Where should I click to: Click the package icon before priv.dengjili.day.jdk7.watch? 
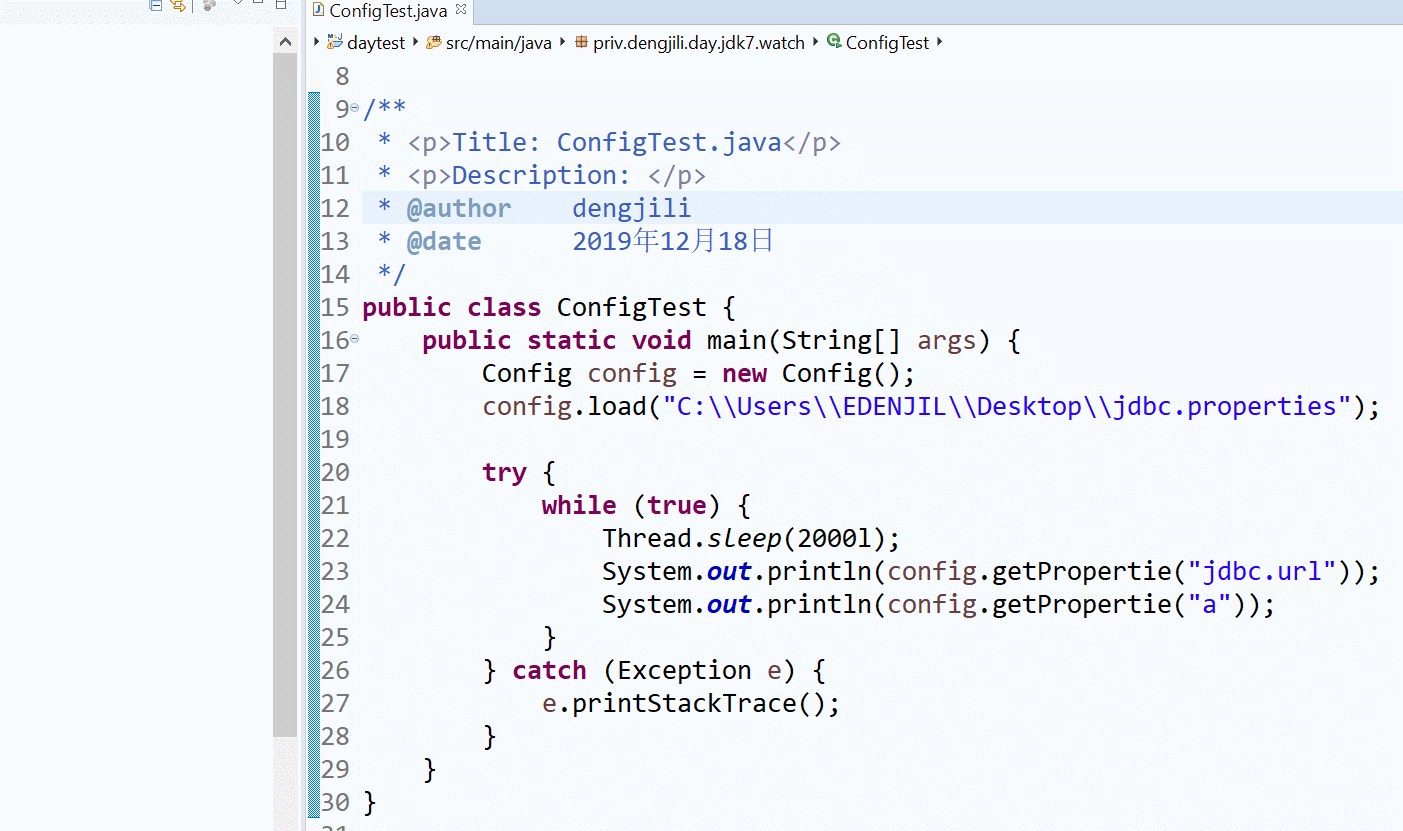coord(581,43)
